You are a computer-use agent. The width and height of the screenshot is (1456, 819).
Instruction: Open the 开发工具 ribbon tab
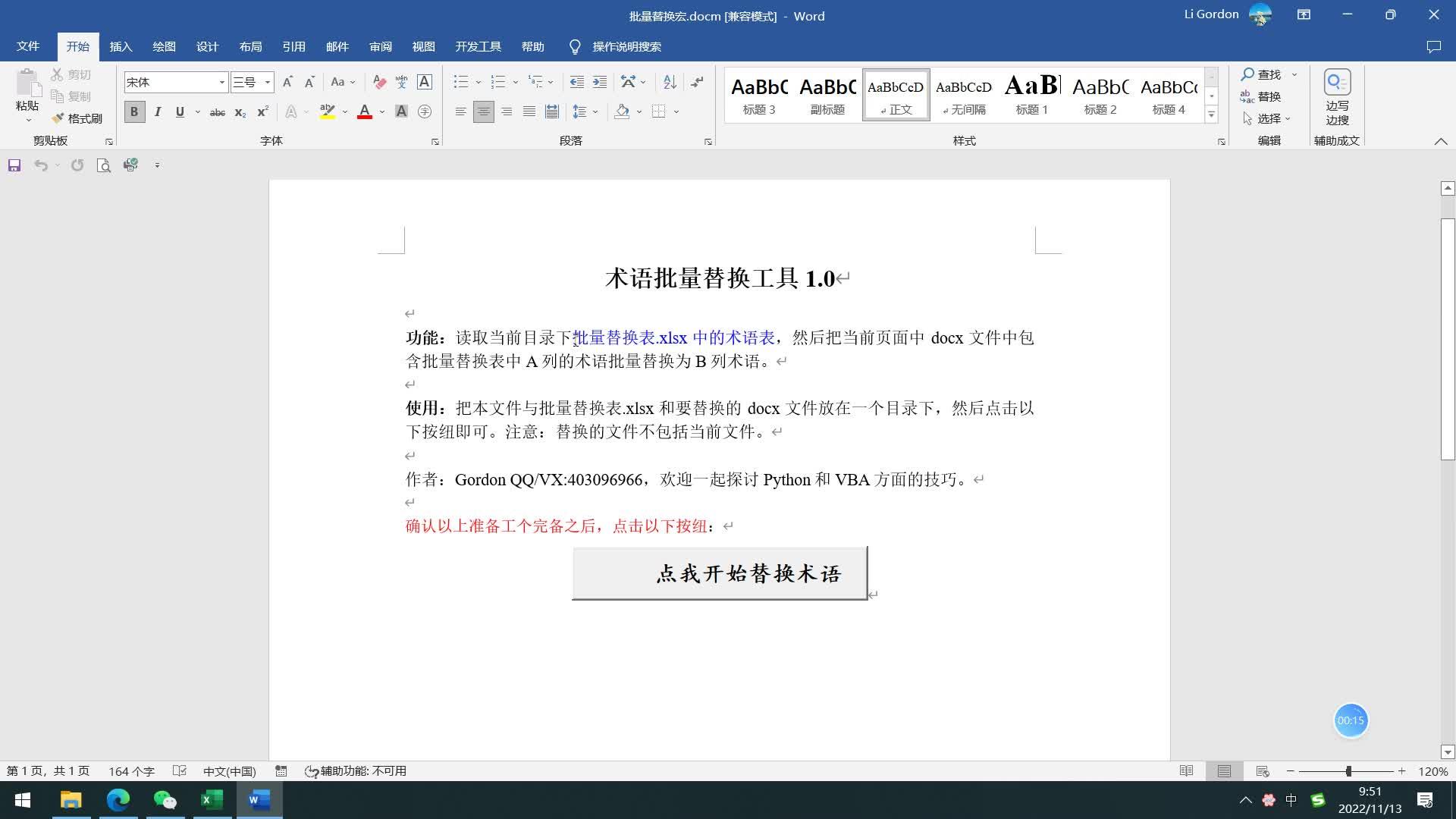[478, 47]
